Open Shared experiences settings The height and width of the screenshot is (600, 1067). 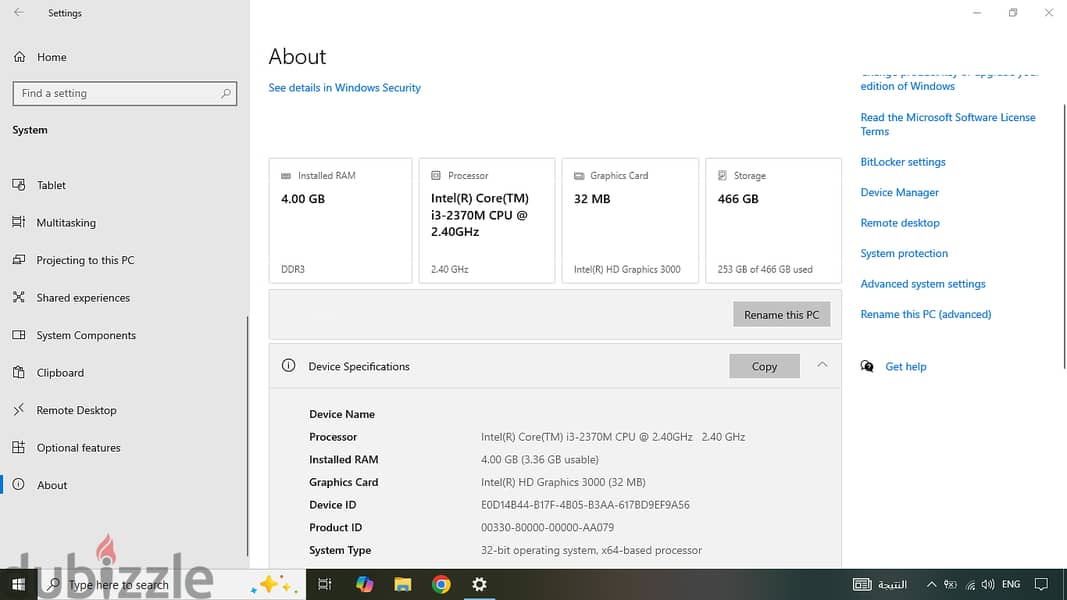point(83,297)
